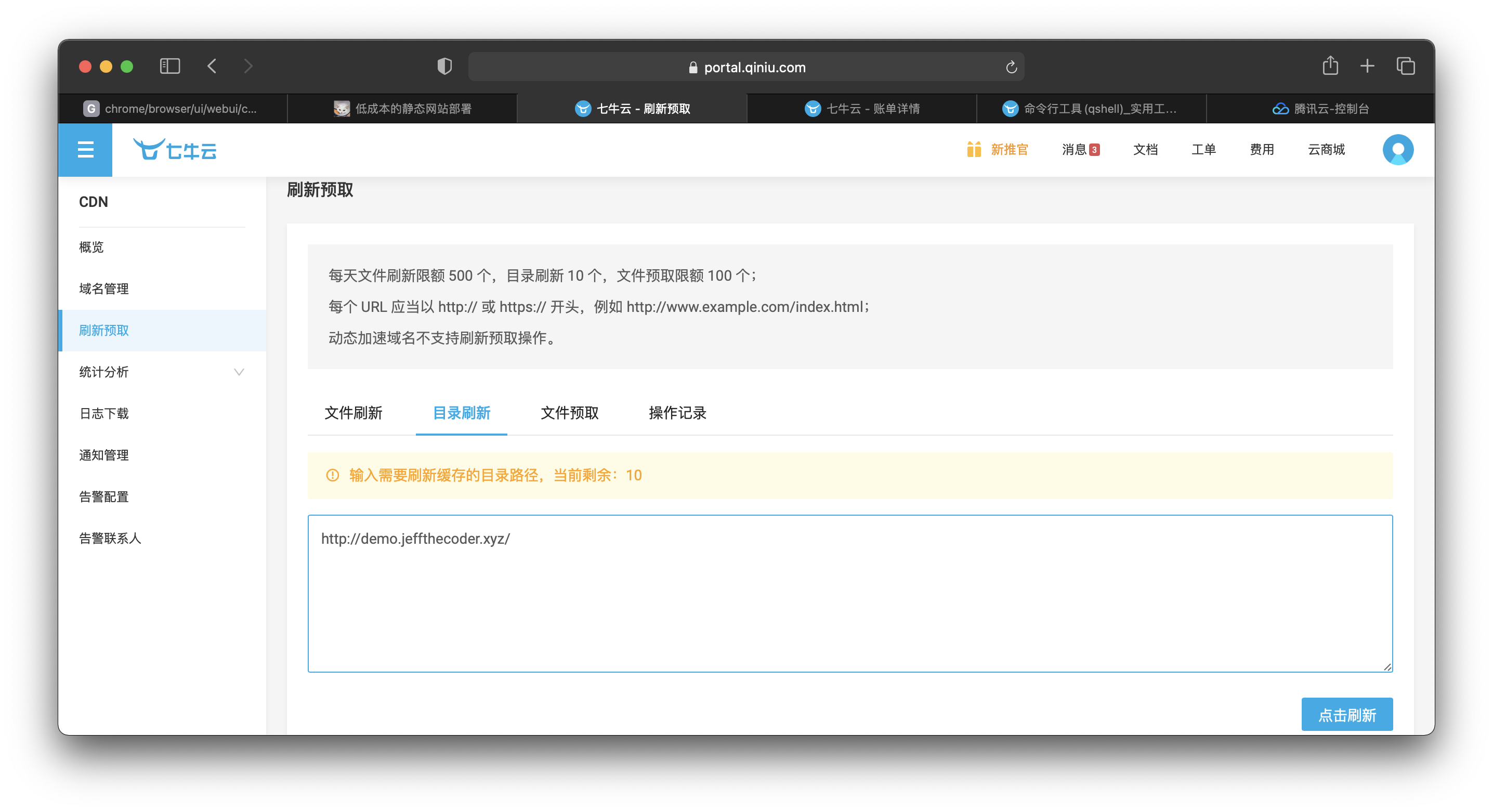The image size is (1493, 812).
Task: Switch to the 命令行工具 (qshell) tab
Action: [1092, 108]
